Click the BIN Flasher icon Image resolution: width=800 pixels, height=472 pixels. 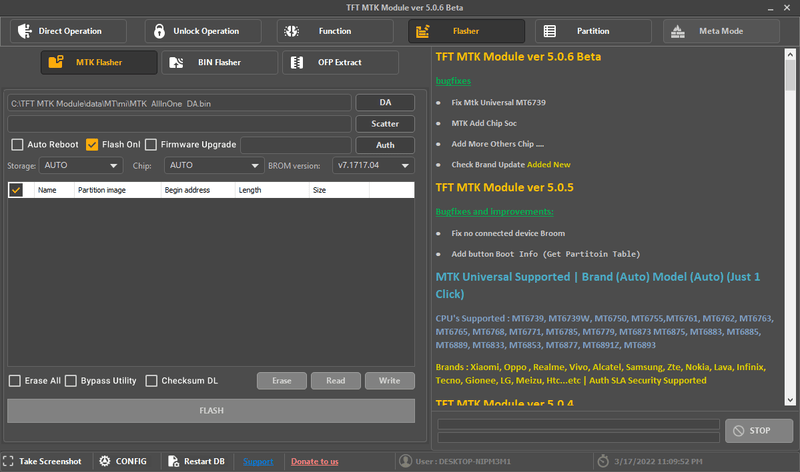coord(176,62)
